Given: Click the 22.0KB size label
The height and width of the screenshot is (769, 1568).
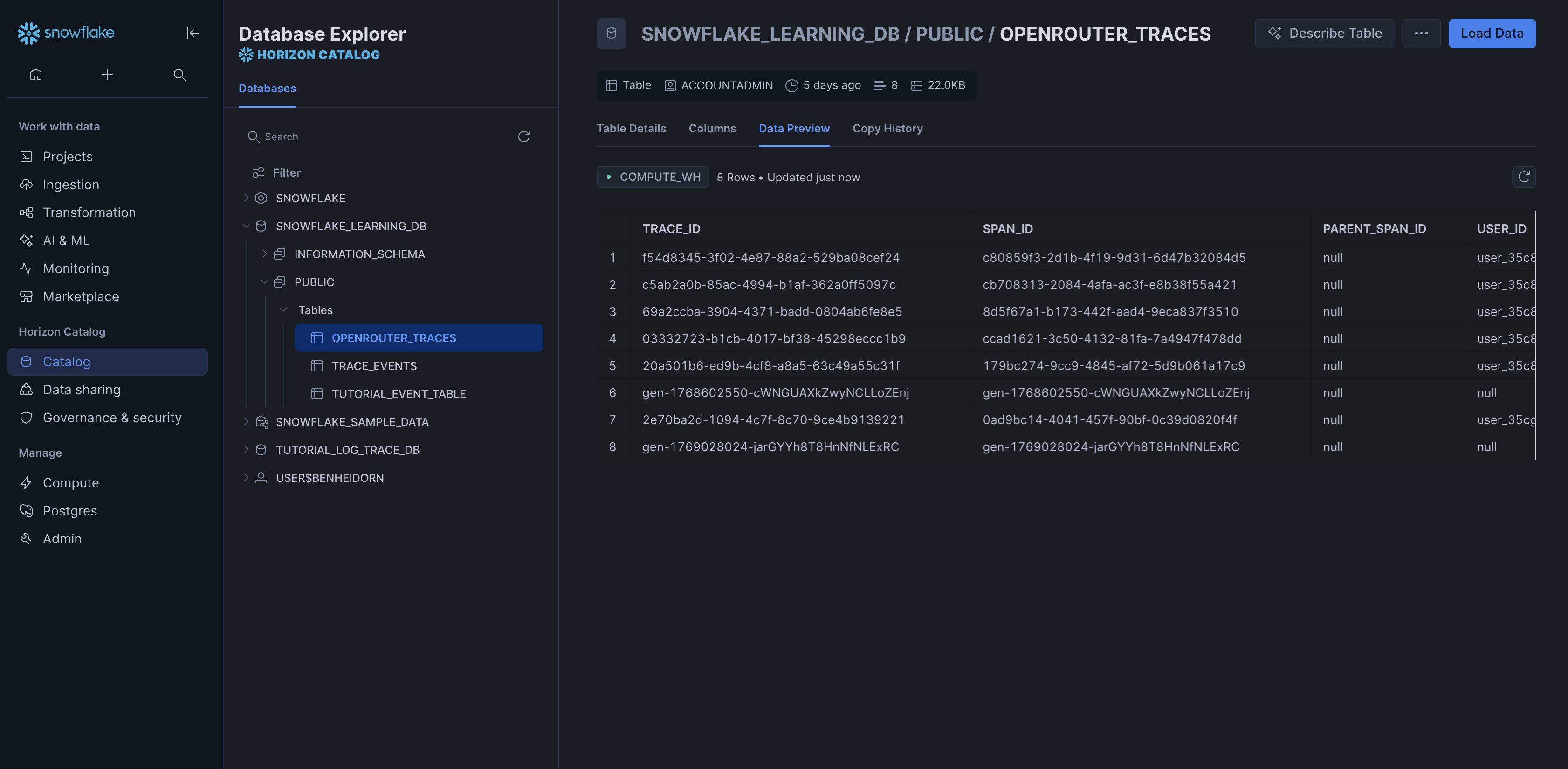Looking at the screenshot, I should (x=937, y=85).
